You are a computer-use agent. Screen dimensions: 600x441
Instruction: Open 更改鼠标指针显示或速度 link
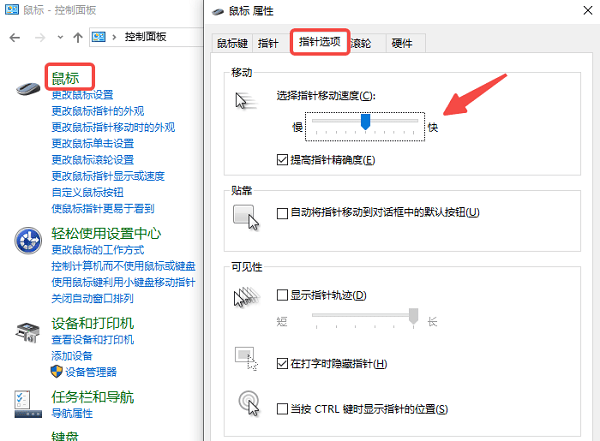pyautogui.click(x=108, y=176)
